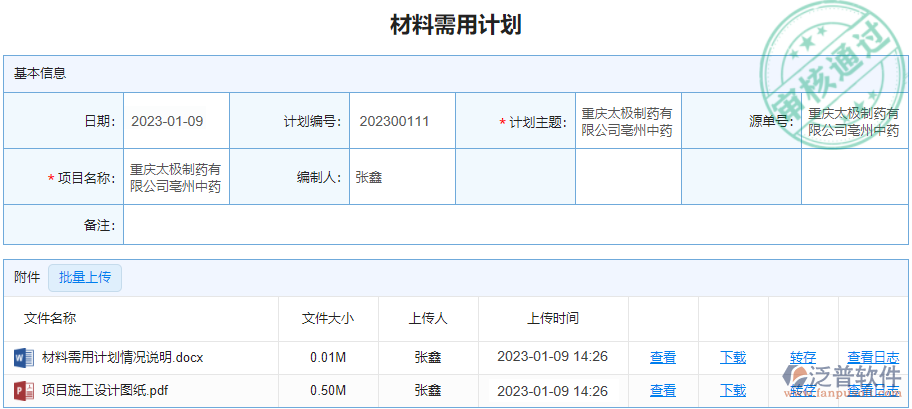
Task: Click the 项目名称 field value
Action: pos(176,177)
